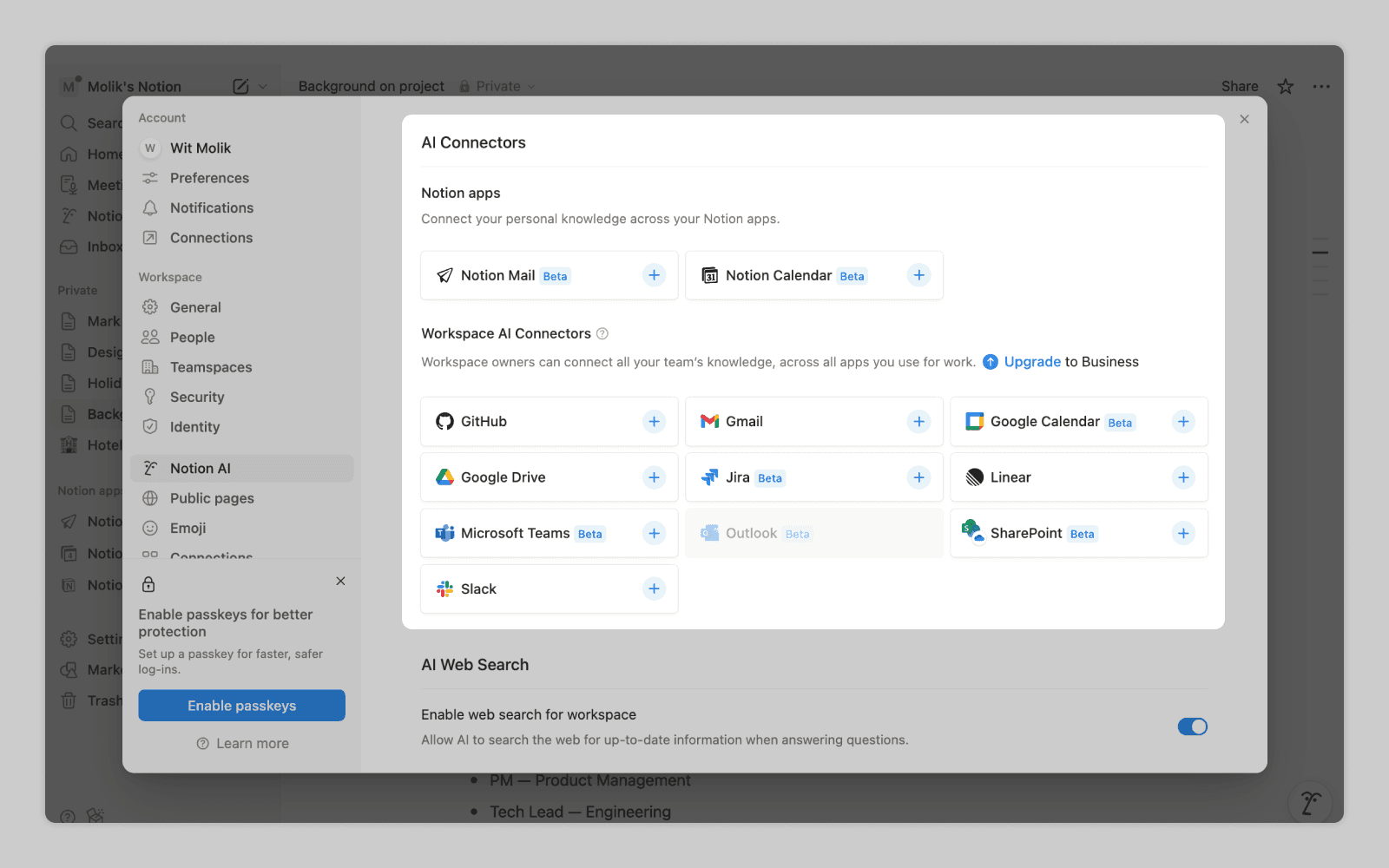Open Wit Molik account settings
This screenshot has width=1389, height=868.
tap(241, 148)
